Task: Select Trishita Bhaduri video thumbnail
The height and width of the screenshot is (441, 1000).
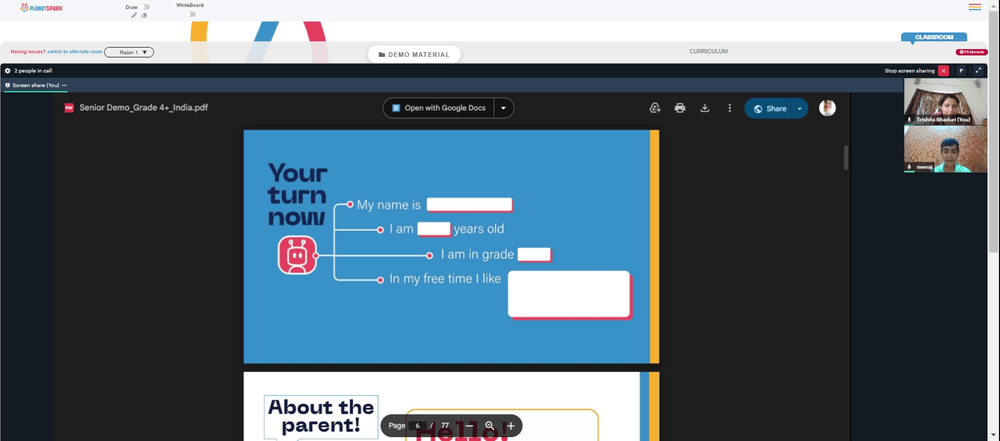Action: tap(945, 101)
